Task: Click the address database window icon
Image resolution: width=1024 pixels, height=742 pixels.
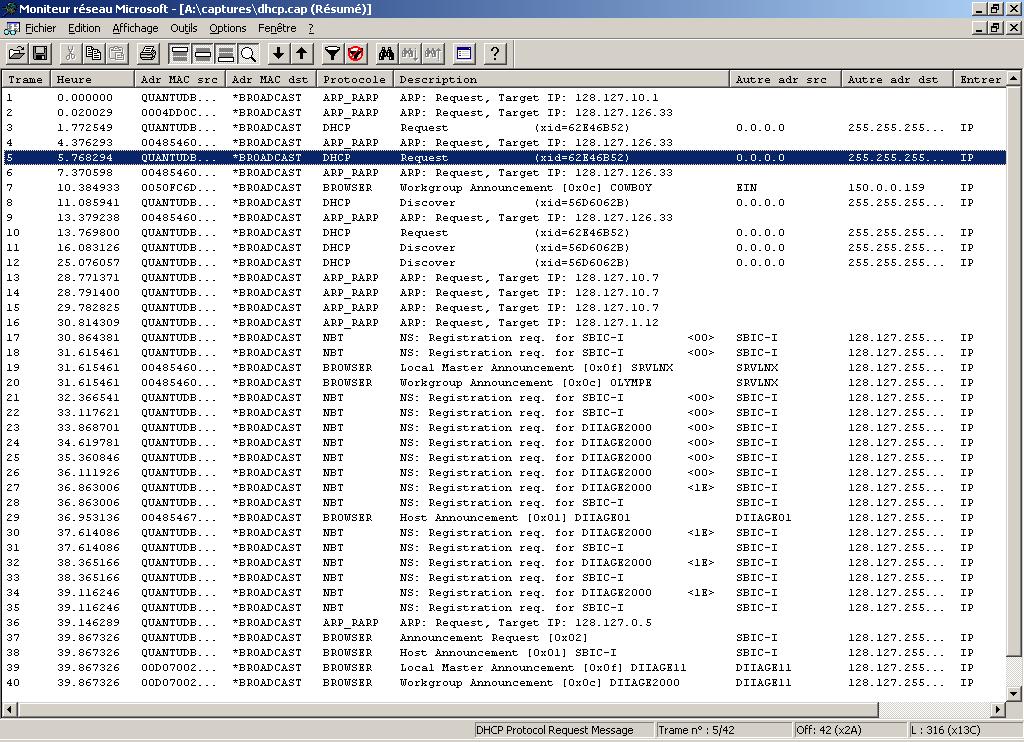Action: (x=464, y=54)
